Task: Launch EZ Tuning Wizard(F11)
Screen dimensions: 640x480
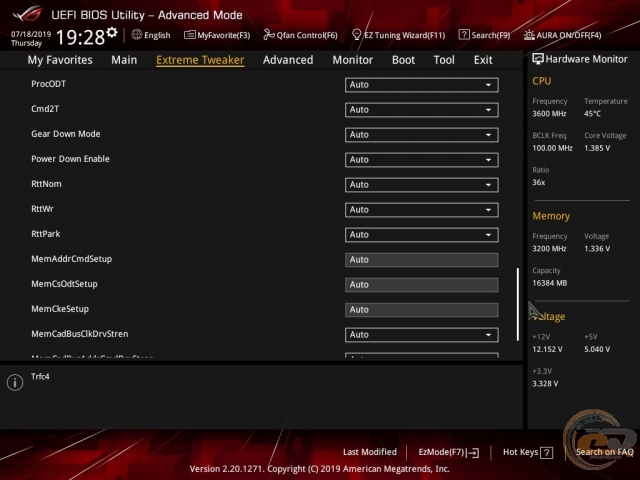Action: coord(398,35)
